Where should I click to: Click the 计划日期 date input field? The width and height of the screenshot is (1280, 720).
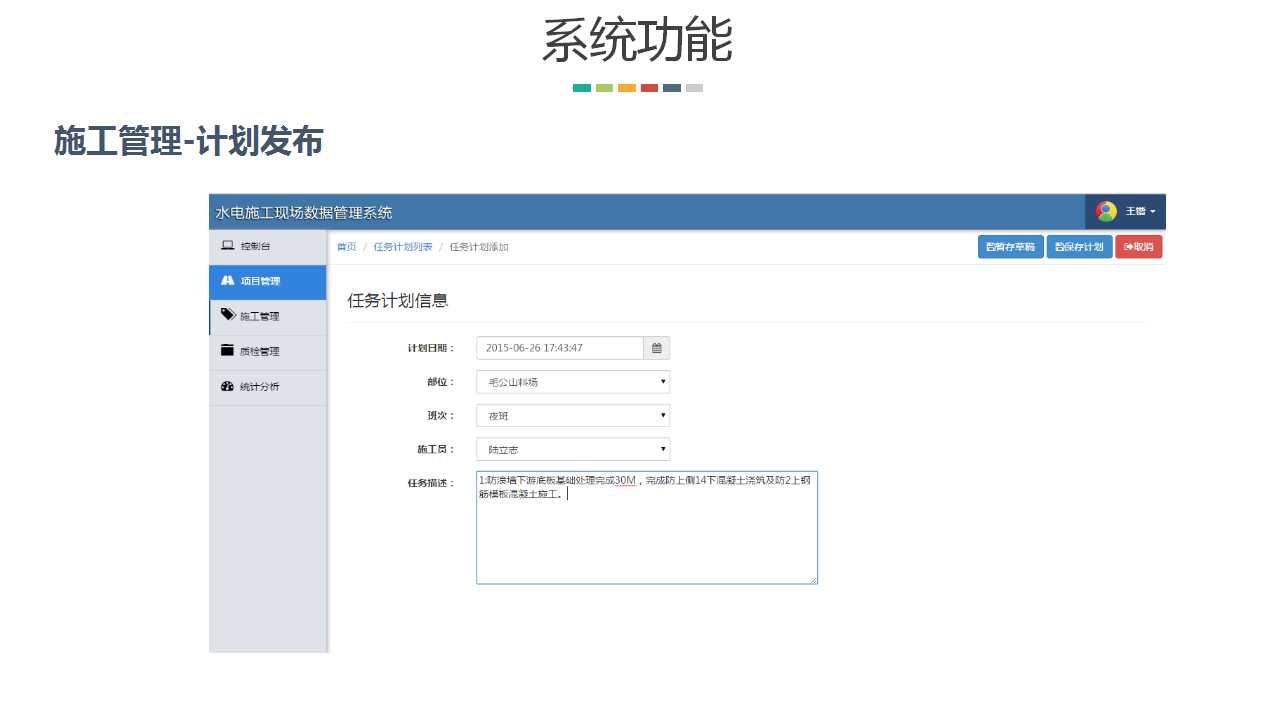[560, 348]
